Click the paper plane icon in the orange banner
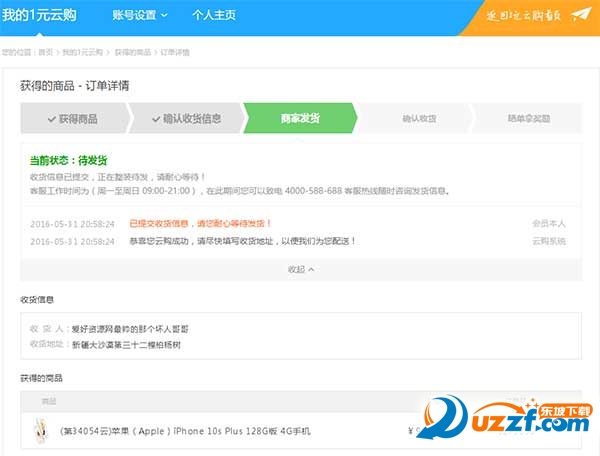 (x=580, y=15)
